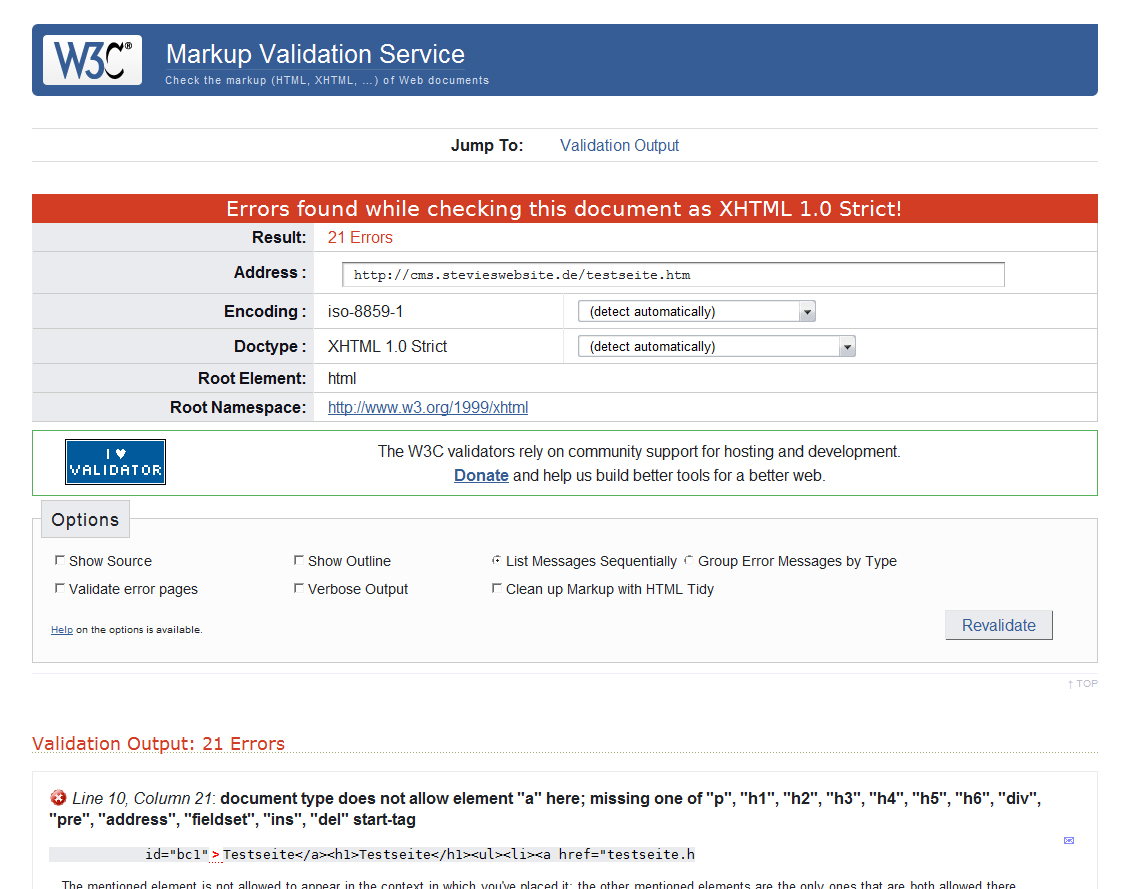Click the small envelope feedback icon

click(x=1069, y=840)
